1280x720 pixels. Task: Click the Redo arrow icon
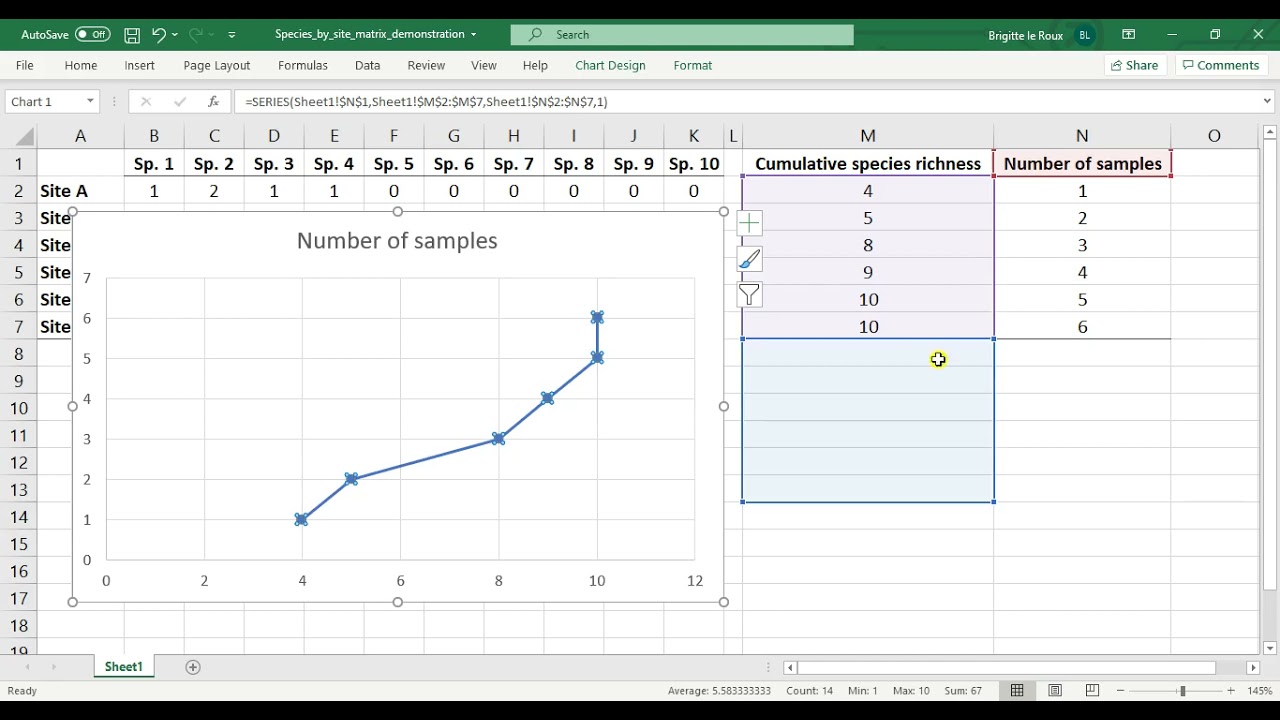(196, 34)
